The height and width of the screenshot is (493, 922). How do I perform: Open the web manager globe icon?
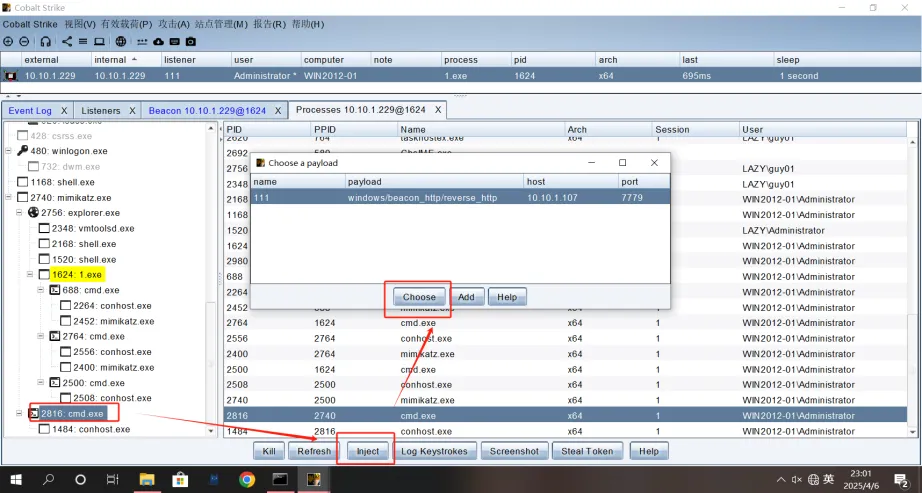(x=121, y=42)
